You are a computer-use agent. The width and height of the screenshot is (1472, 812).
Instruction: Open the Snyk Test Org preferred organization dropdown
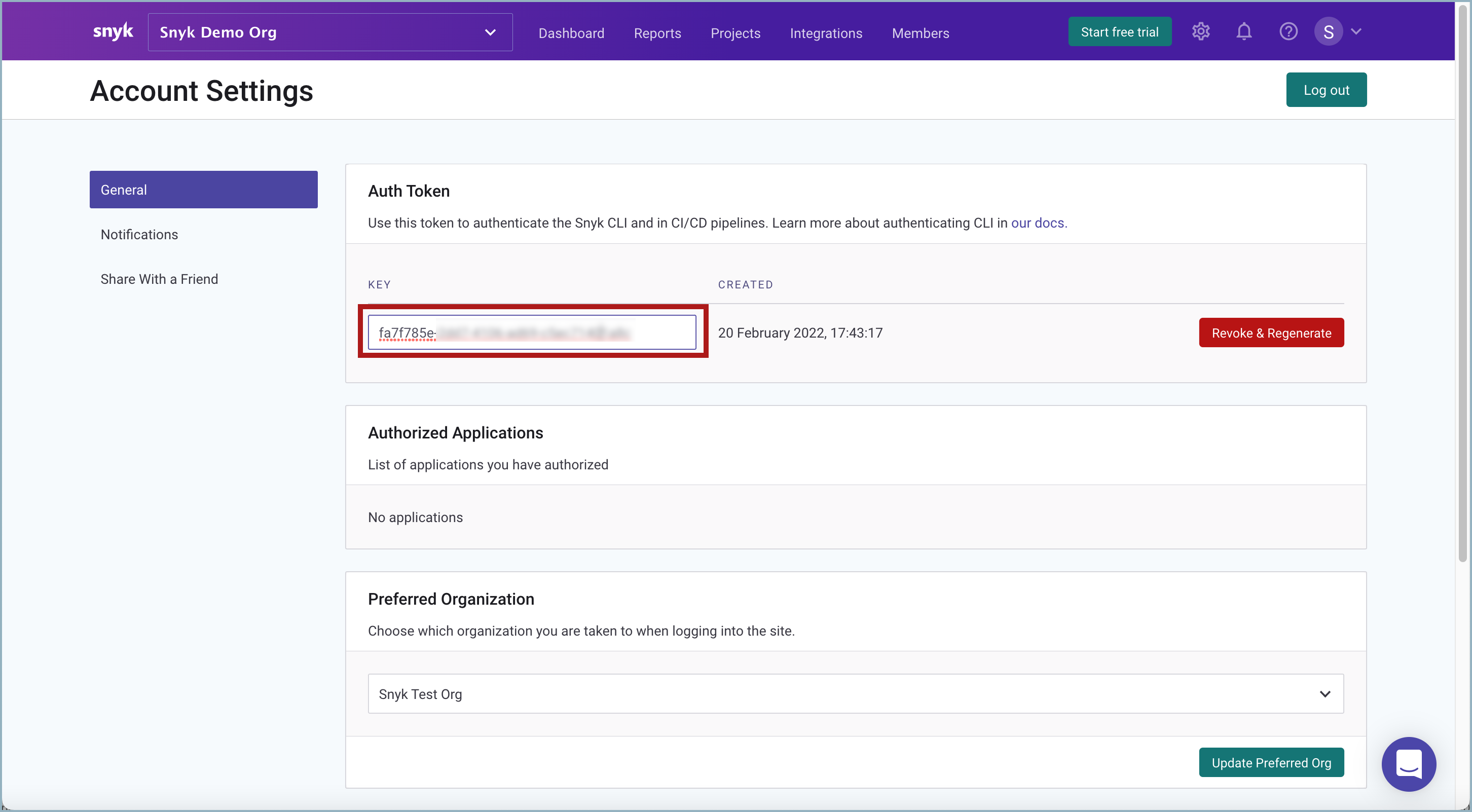click(856, 694)
